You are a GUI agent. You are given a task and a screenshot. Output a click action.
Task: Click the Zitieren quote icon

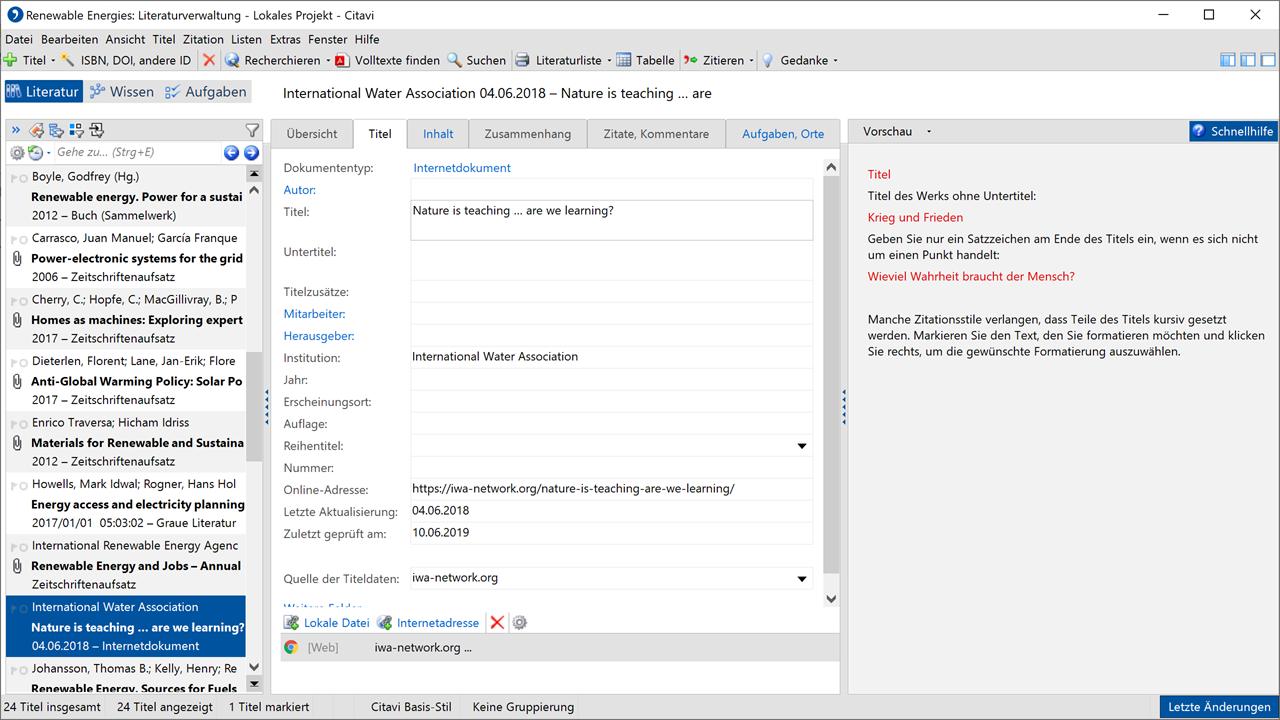[690, 60]
